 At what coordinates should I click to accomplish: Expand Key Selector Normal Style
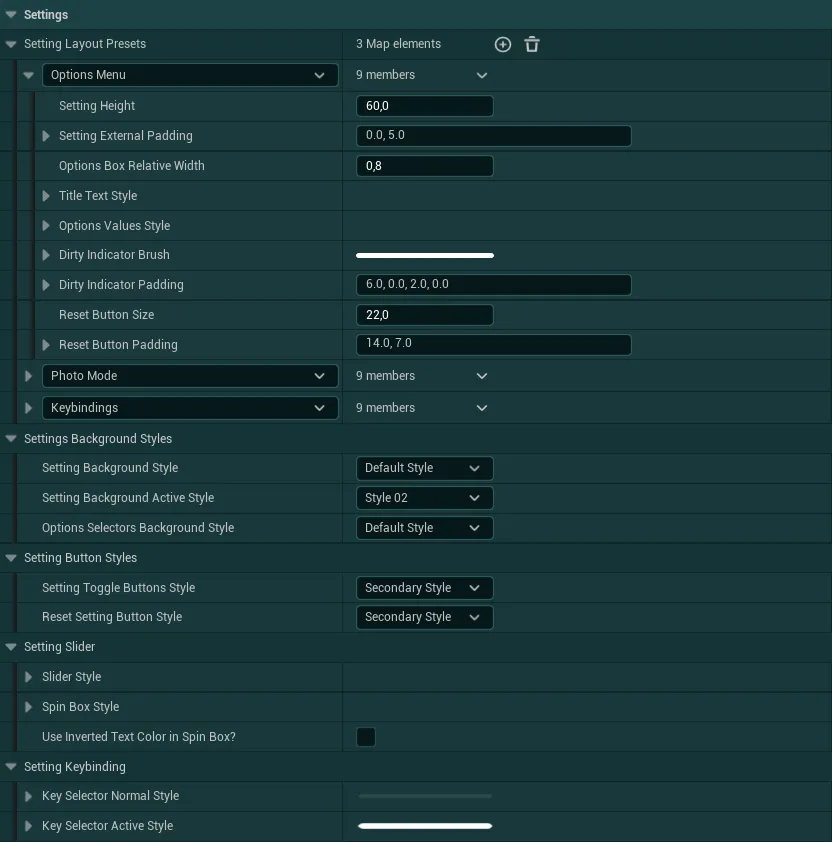click(x=28, y=796)
